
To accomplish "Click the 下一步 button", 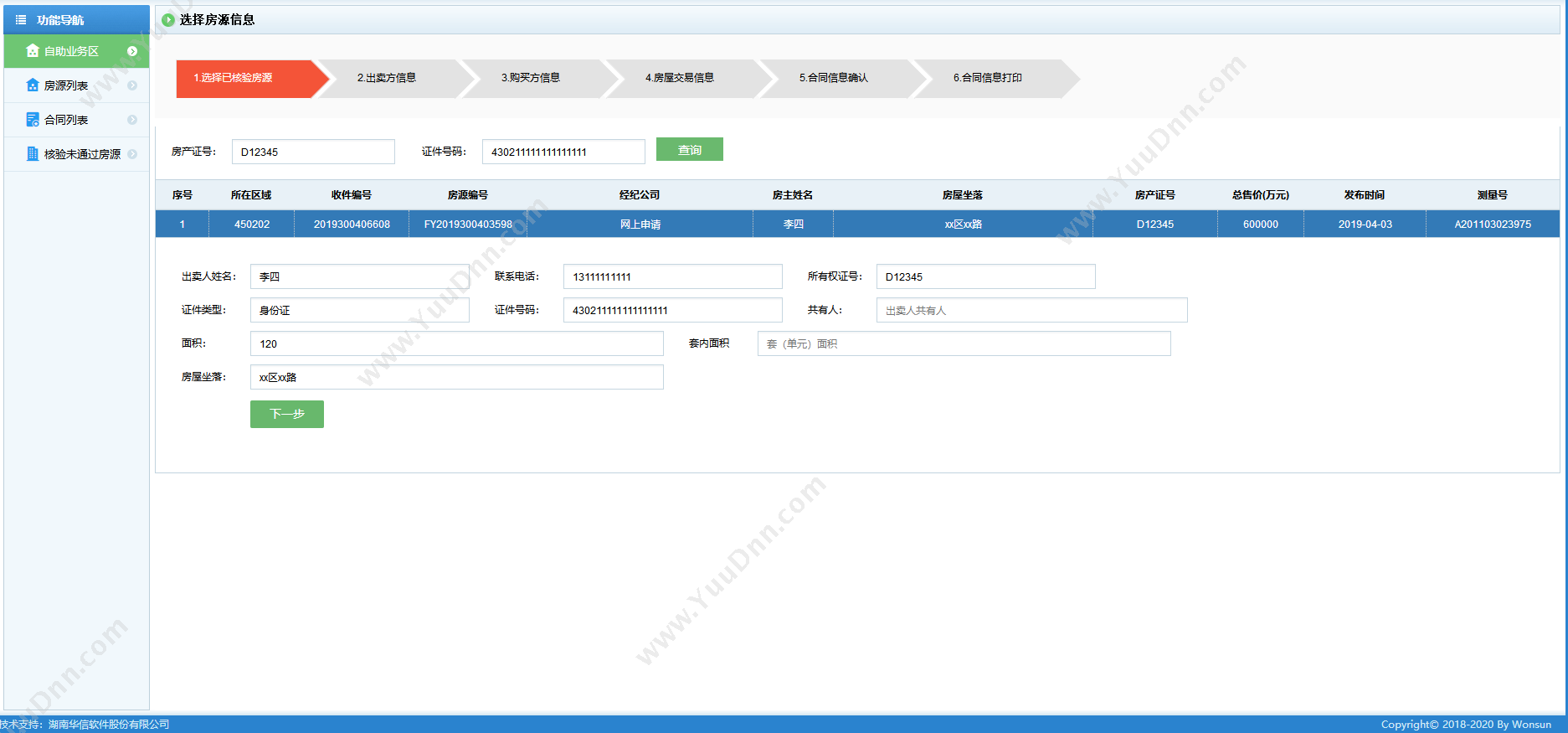I will (287, 414).
